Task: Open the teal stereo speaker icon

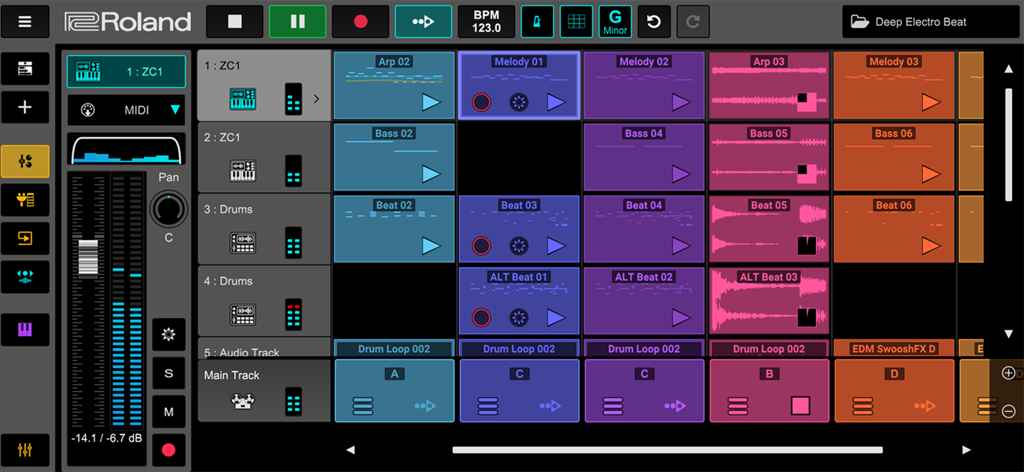Action: pyautogui.click(x=25, y=277)
